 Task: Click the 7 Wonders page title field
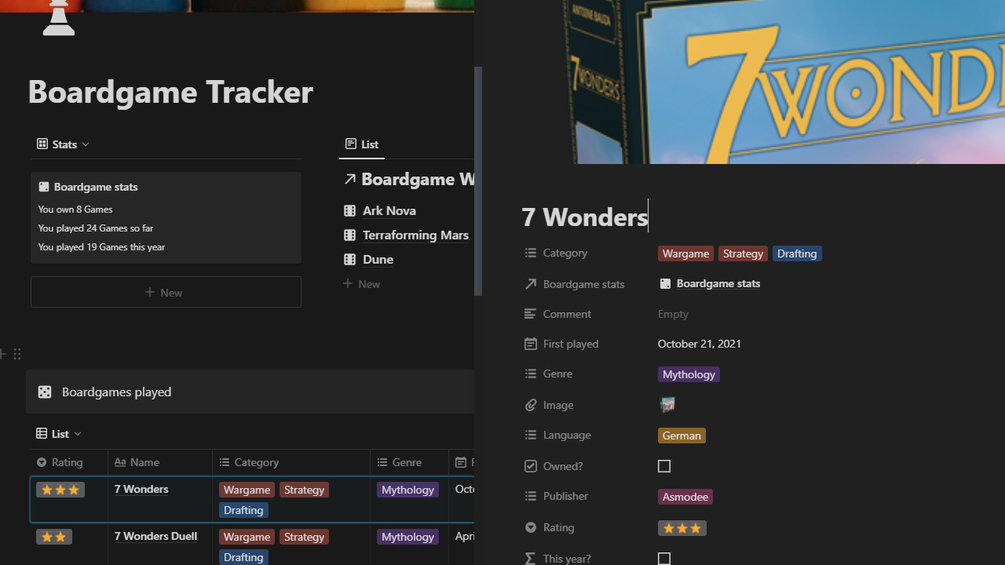coord(585,217)
